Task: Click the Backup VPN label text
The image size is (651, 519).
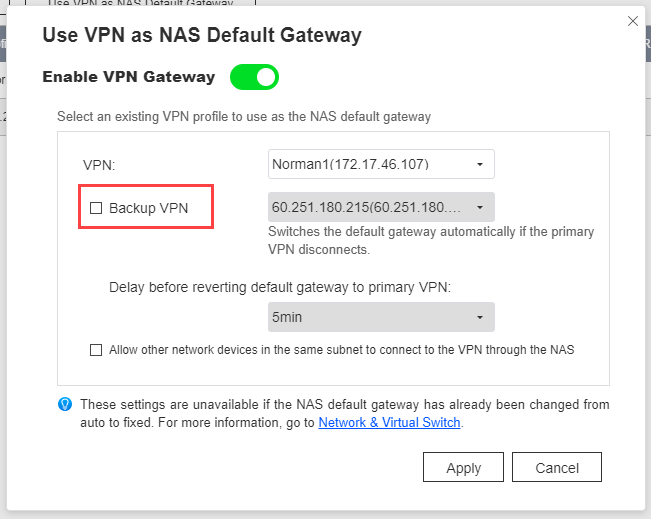Action: click(149, 208)
